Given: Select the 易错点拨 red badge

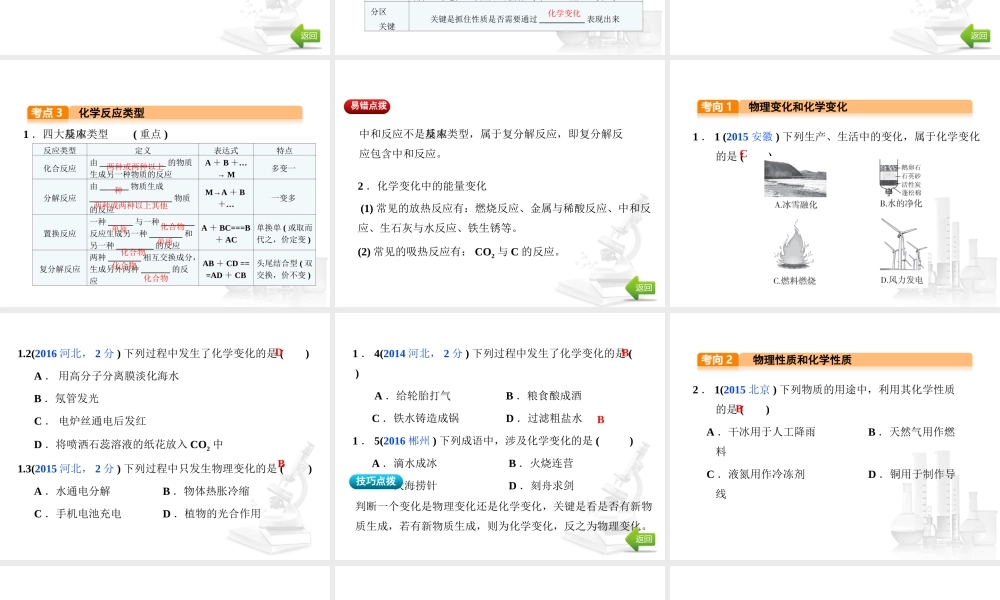Looking at the screenshot, I should coord(367,107).
